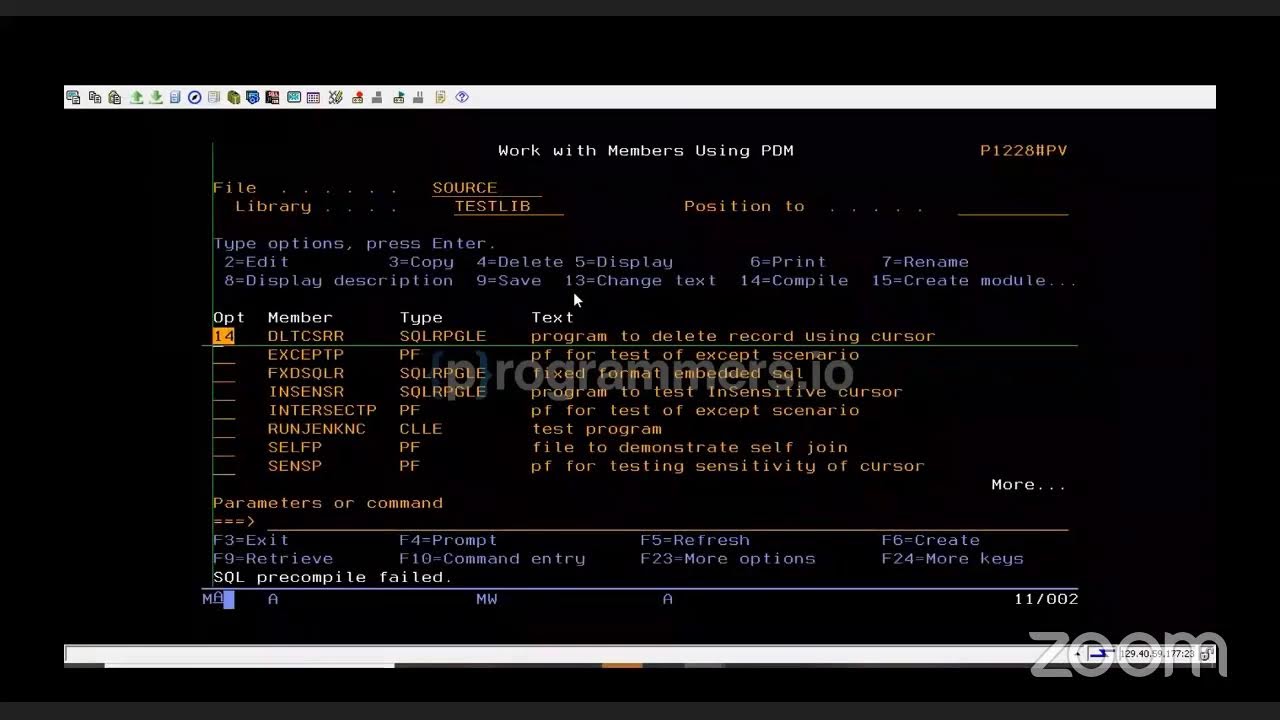Click the Position to input field
1280x720 pixels.
coord(1012,207)
